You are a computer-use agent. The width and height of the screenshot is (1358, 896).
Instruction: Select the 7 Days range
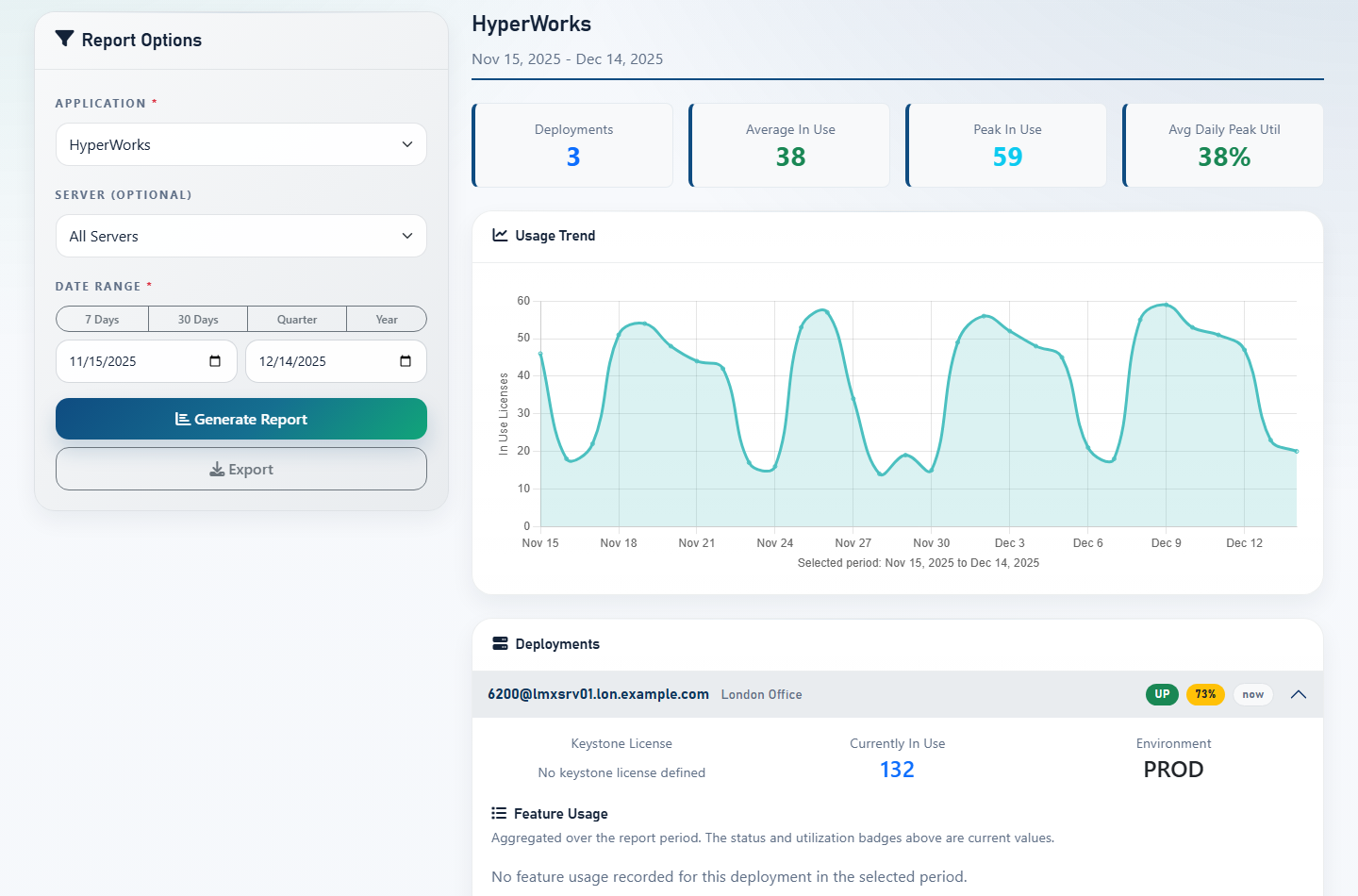pos(102,319)
